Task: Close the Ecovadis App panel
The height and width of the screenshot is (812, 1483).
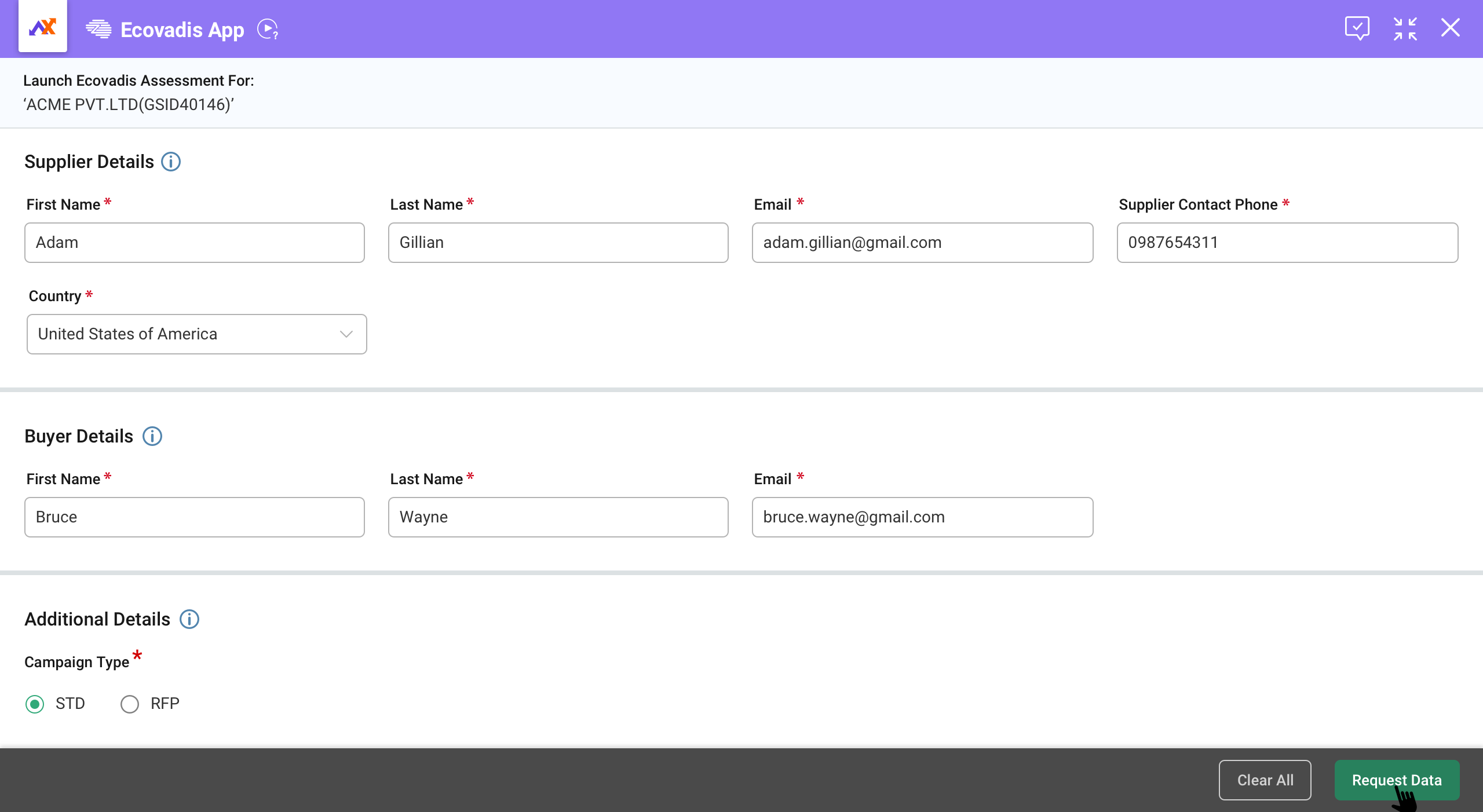Action: pyautogui.click(x=1451, y=27)
